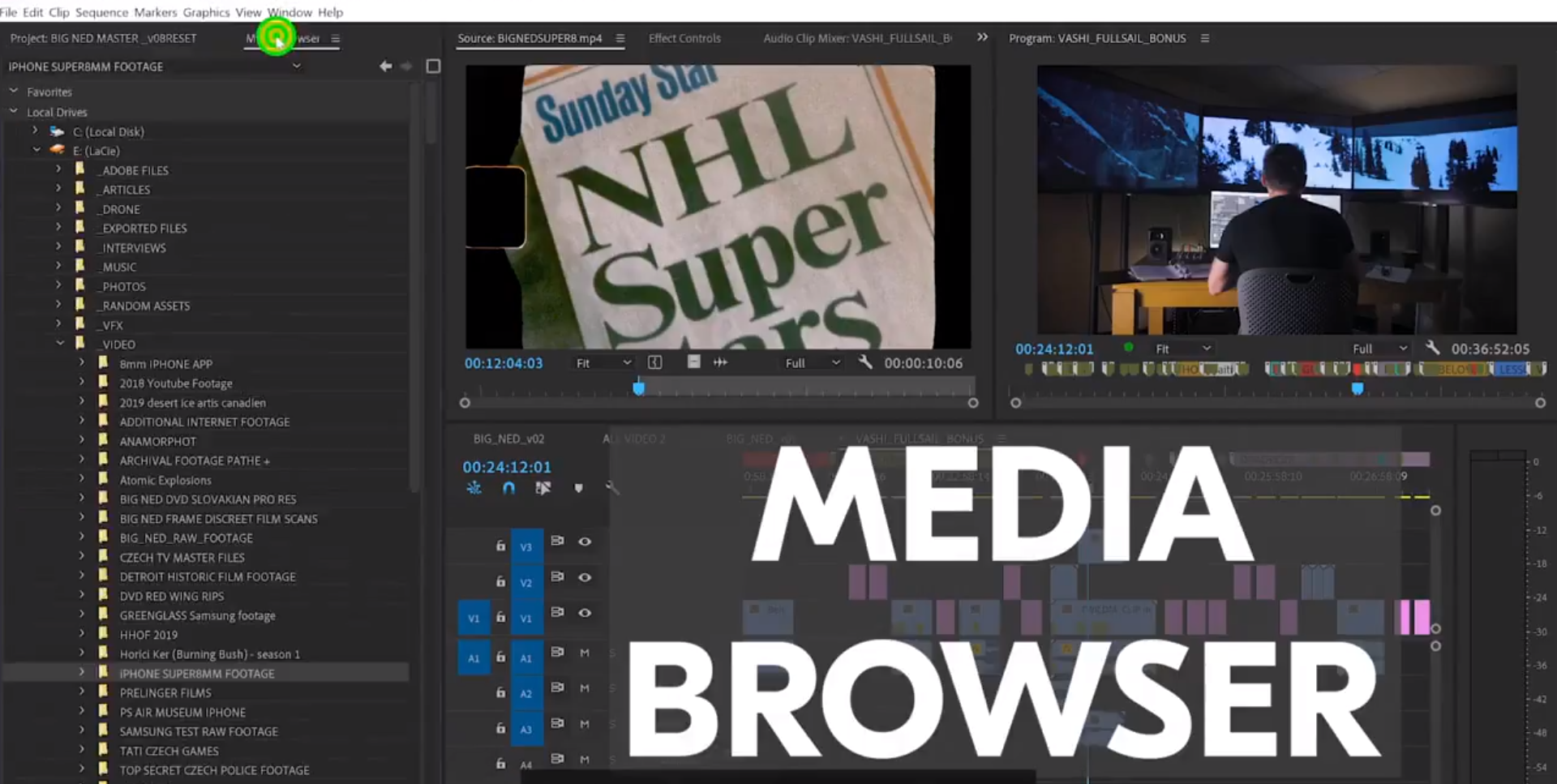1557x784 pixels.
Task: Lock track V3 with padlock toggle
Action: (x=500, y=546)
